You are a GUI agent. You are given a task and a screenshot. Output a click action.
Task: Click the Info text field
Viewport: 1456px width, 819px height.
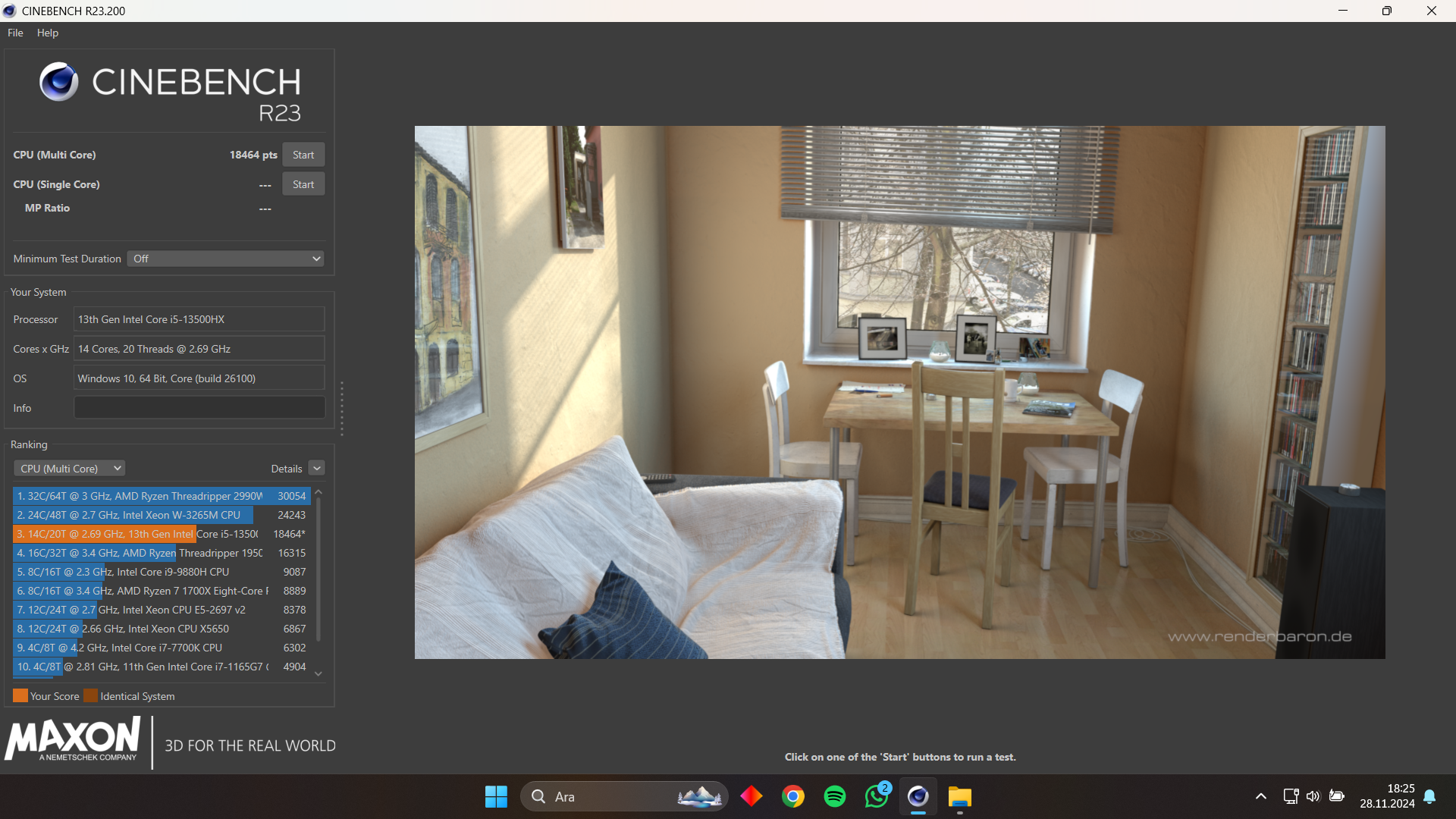pos(199,408)
